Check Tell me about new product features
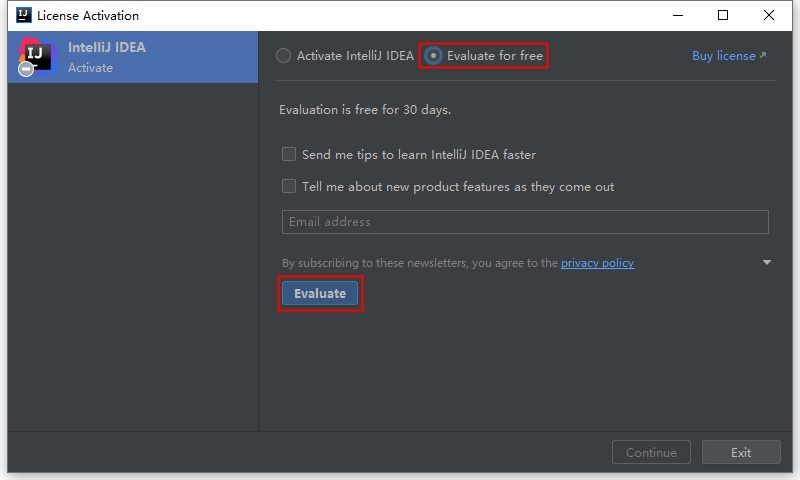The width and height of the screenshot is (800, 480). (x=289, y=186)
